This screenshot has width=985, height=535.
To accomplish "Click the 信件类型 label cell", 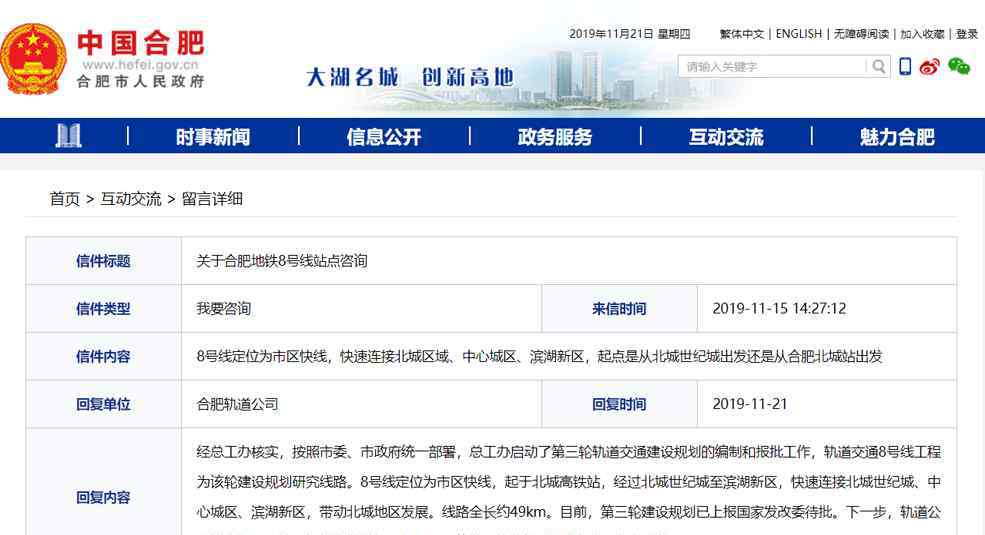I will pos(104,308).
